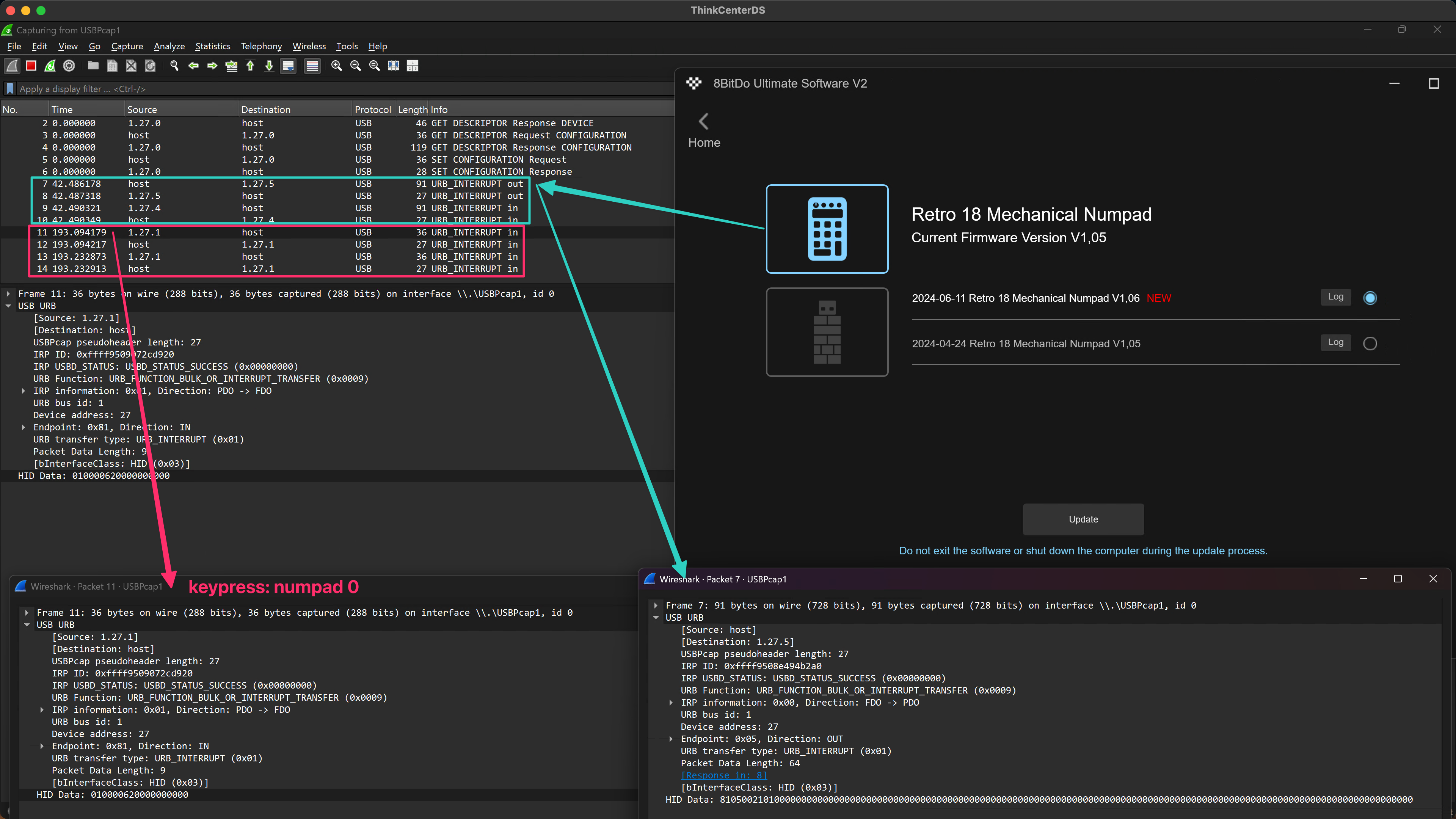The width and height of the screenshot is (1456, 819).
Task: Open capture options gear icon
Action: (69, 66)
